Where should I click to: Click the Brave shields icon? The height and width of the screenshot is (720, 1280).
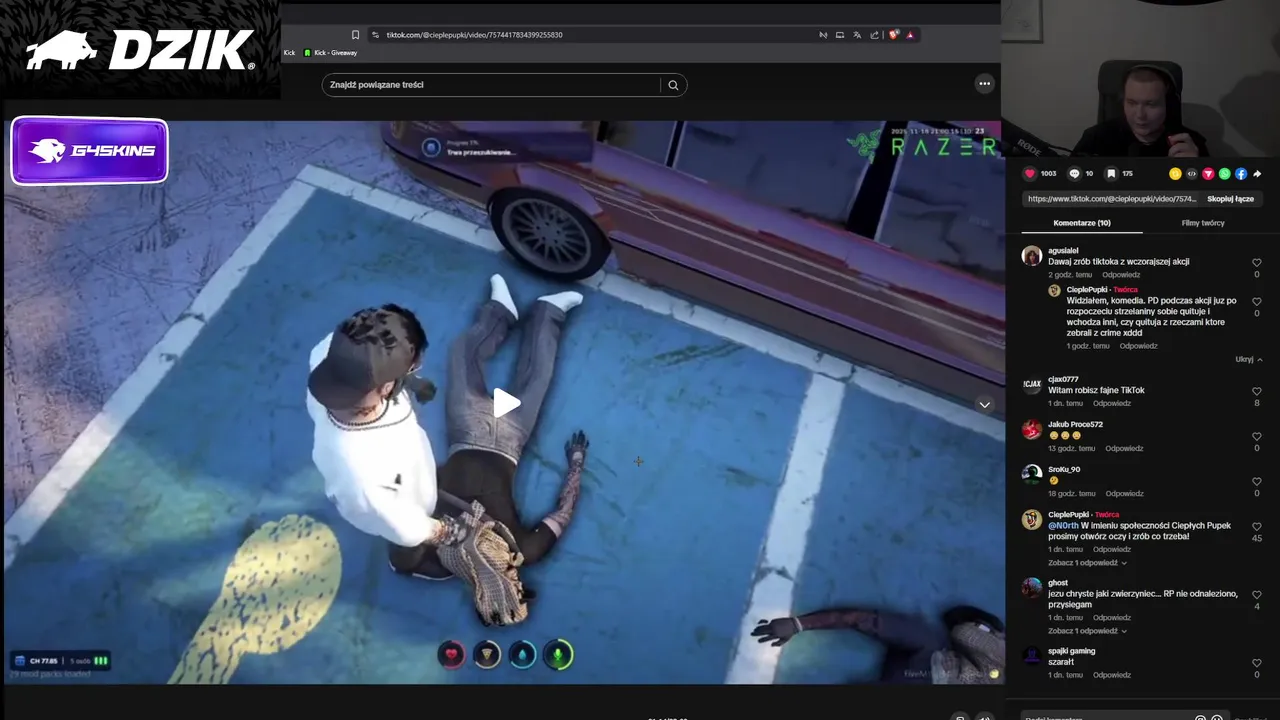click(x=893, y=35)
